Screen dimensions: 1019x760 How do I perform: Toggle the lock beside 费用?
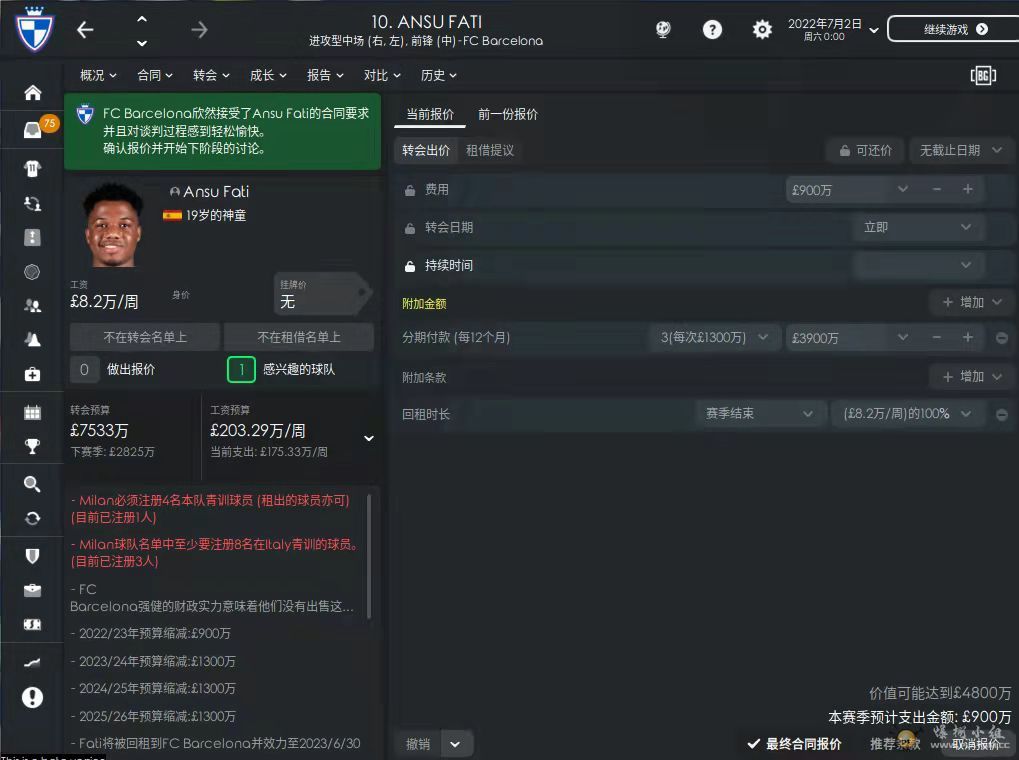410,190
